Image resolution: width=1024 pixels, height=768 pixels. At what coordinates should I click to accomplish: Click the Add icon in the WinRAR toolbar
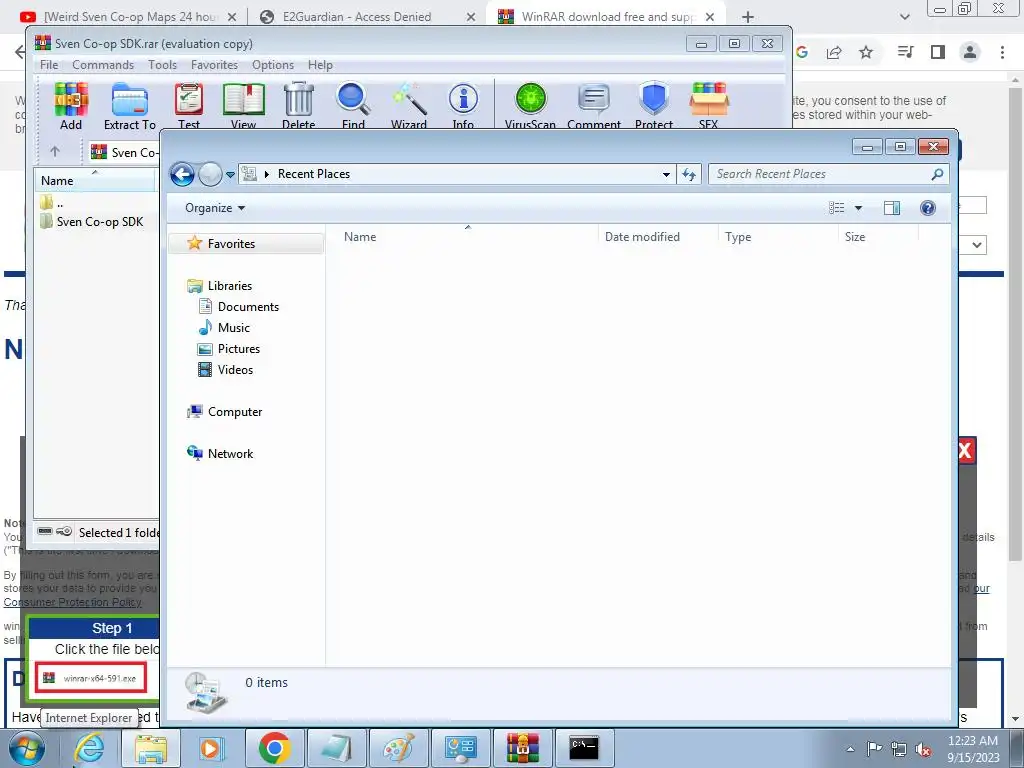tap(71, 105)
